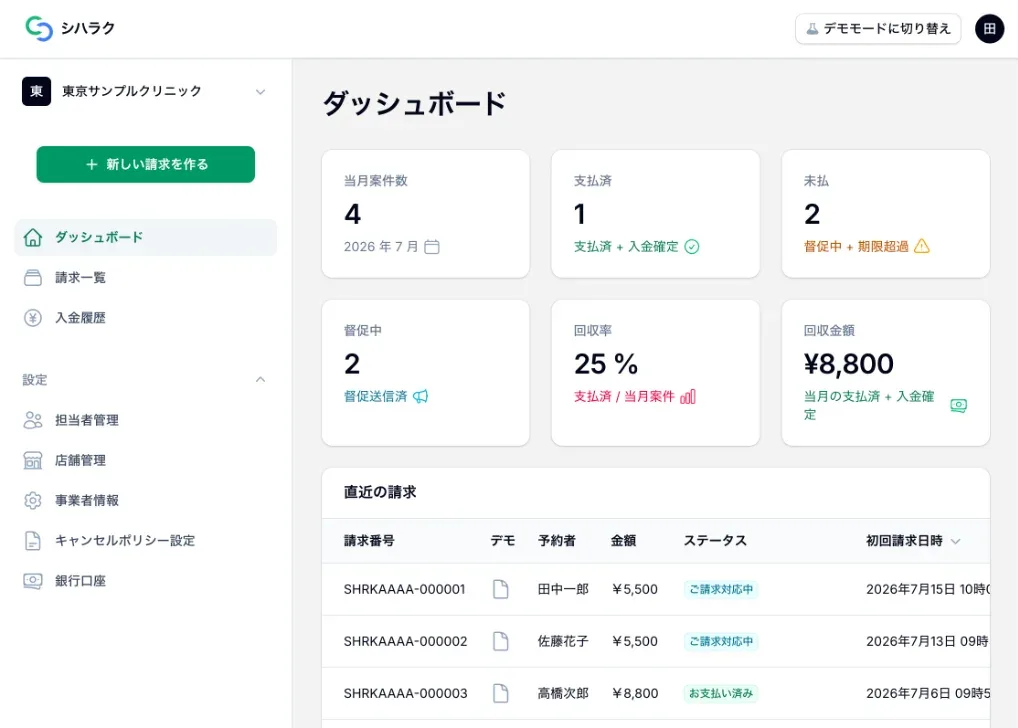This screenshot has height=728, width=1018.
Task: Click the warning triangle icon in 未払 card
Action: [922, 246]
